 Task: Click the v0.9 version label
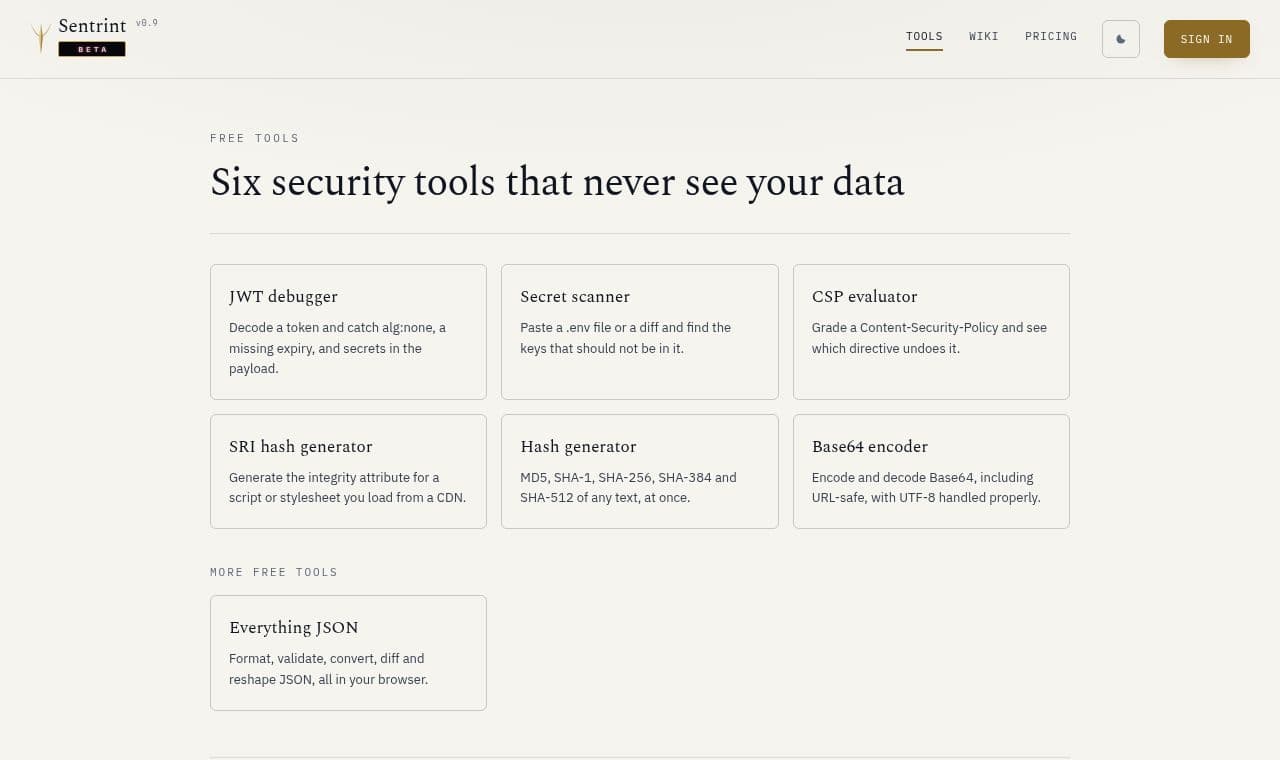[147, 22]
